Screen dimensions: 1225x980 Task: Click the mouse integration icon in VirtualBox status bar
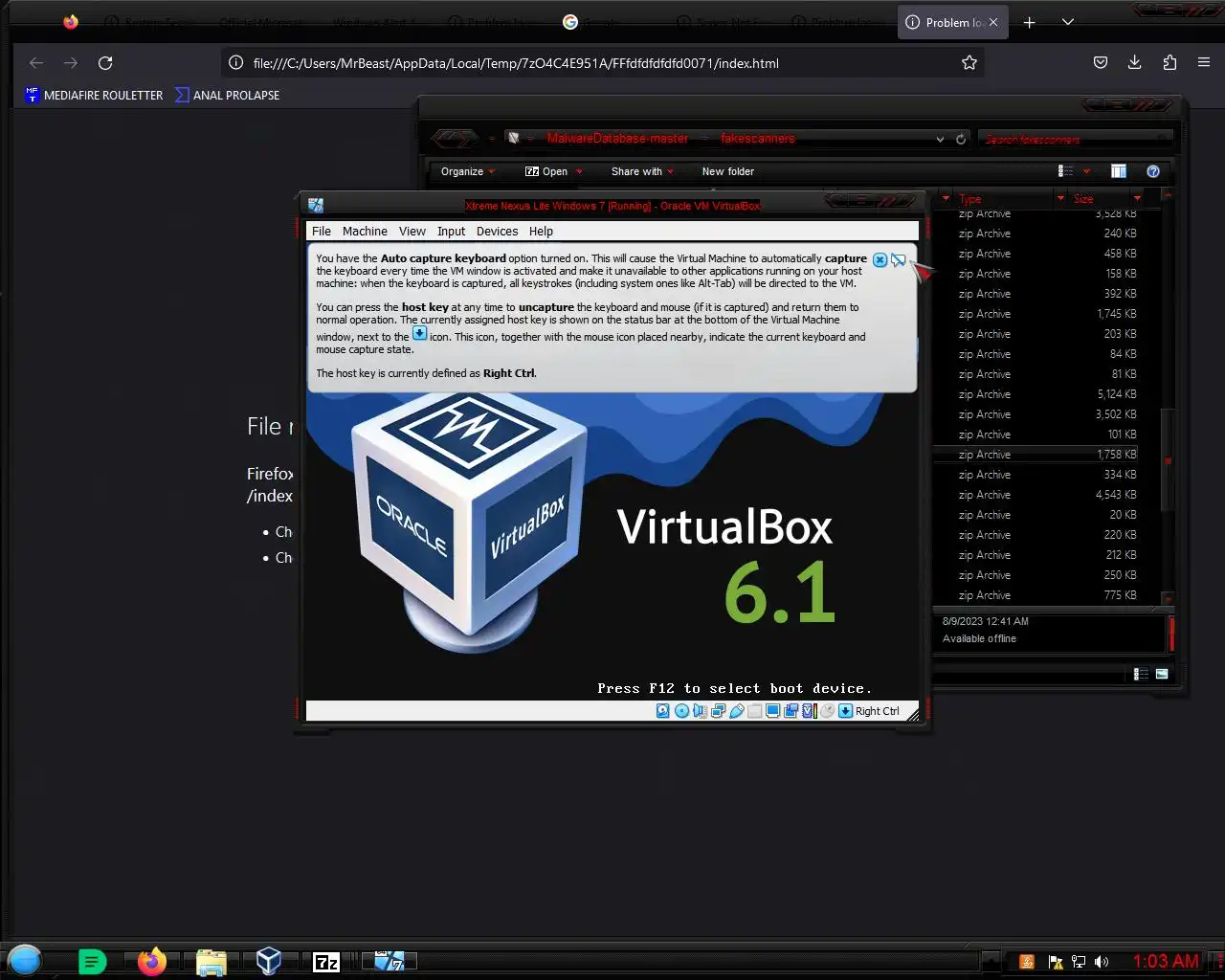[x=827, y=711]
